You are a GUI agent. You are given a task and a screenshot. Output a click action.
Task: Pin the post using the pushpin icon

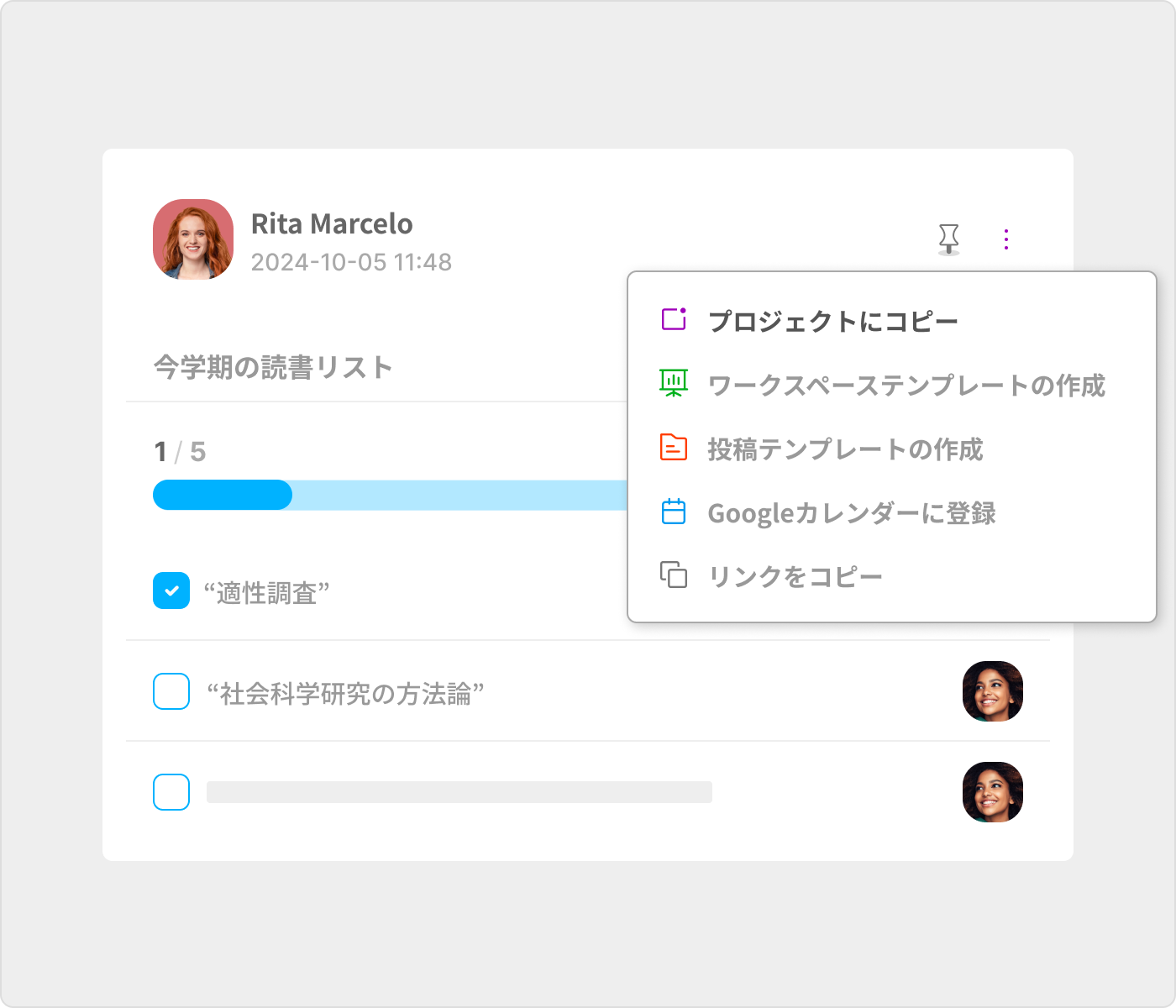[948, 239]
